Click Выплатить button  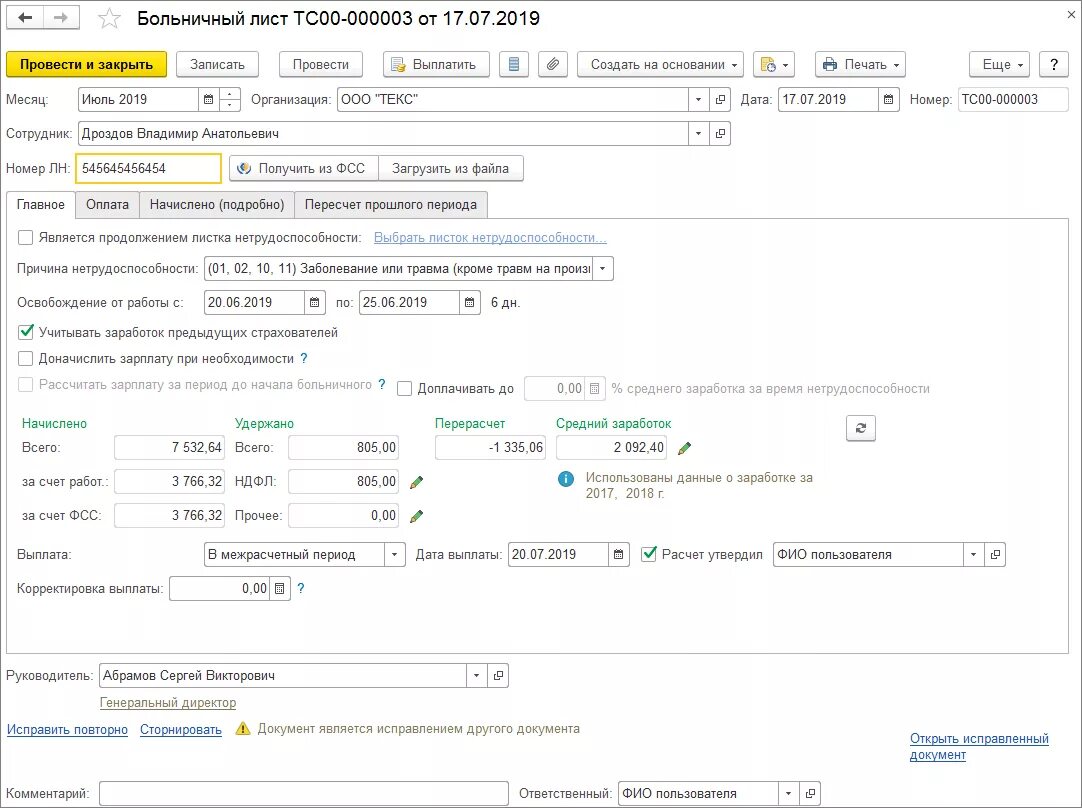coord(436,64)
